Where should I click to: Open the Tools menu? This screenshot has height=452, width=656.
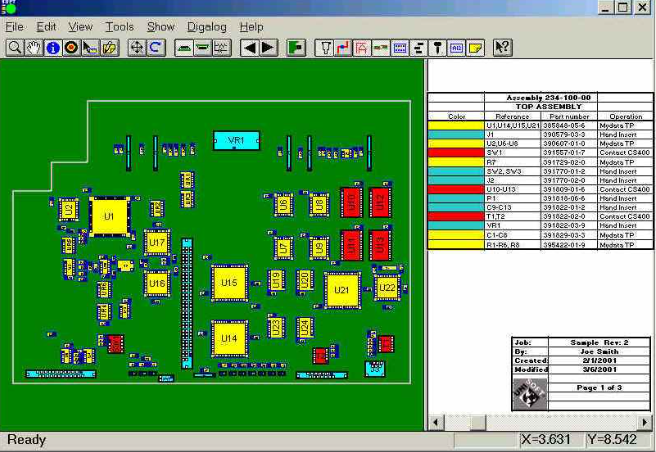pos(119,27)
